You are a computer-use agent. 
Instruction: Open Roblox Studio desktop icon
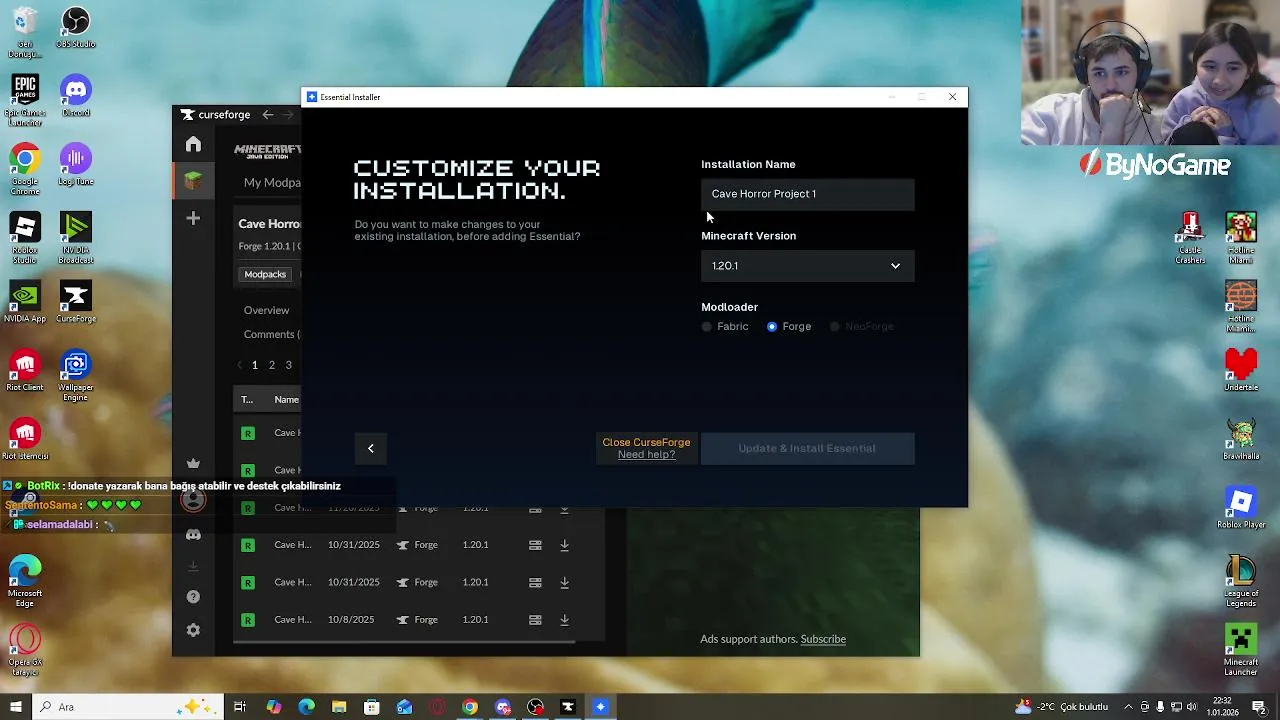point(25,238)
